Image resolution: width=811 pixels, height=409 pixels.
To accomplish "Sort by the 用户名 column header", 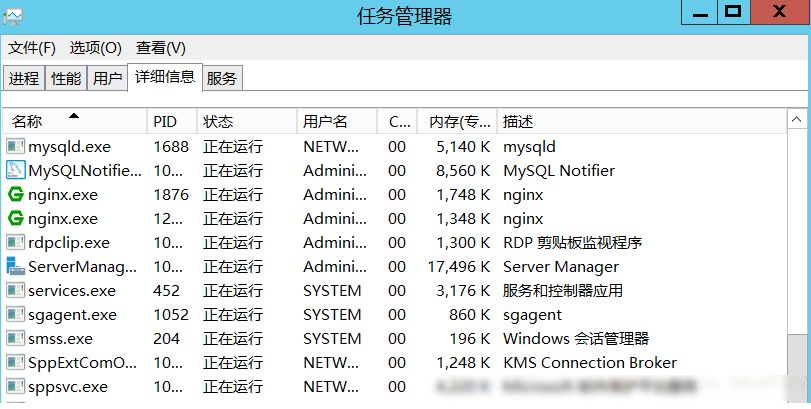I will 337,122.
